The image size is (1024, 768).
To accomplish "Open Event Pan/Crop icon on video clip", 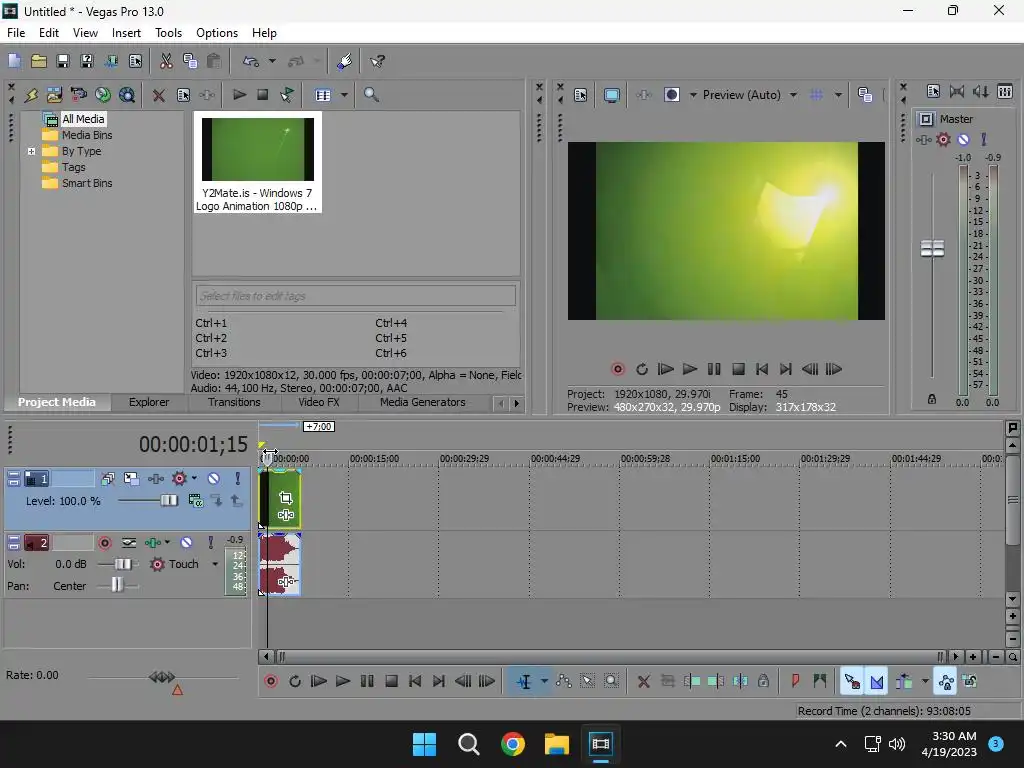I will point(285,498).
